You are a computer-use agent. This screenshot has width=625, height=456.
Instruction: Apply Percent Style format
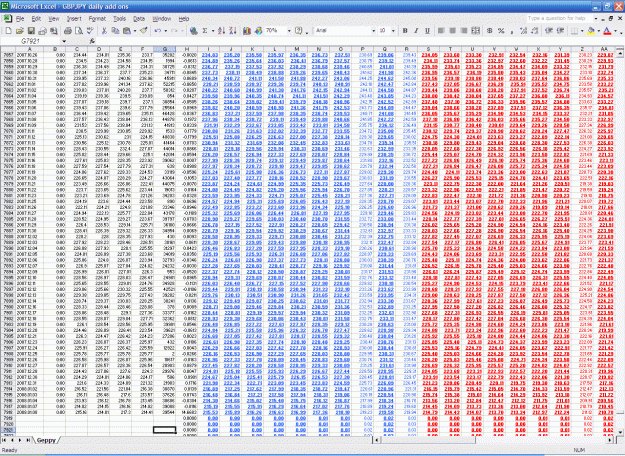pos(501,31)
